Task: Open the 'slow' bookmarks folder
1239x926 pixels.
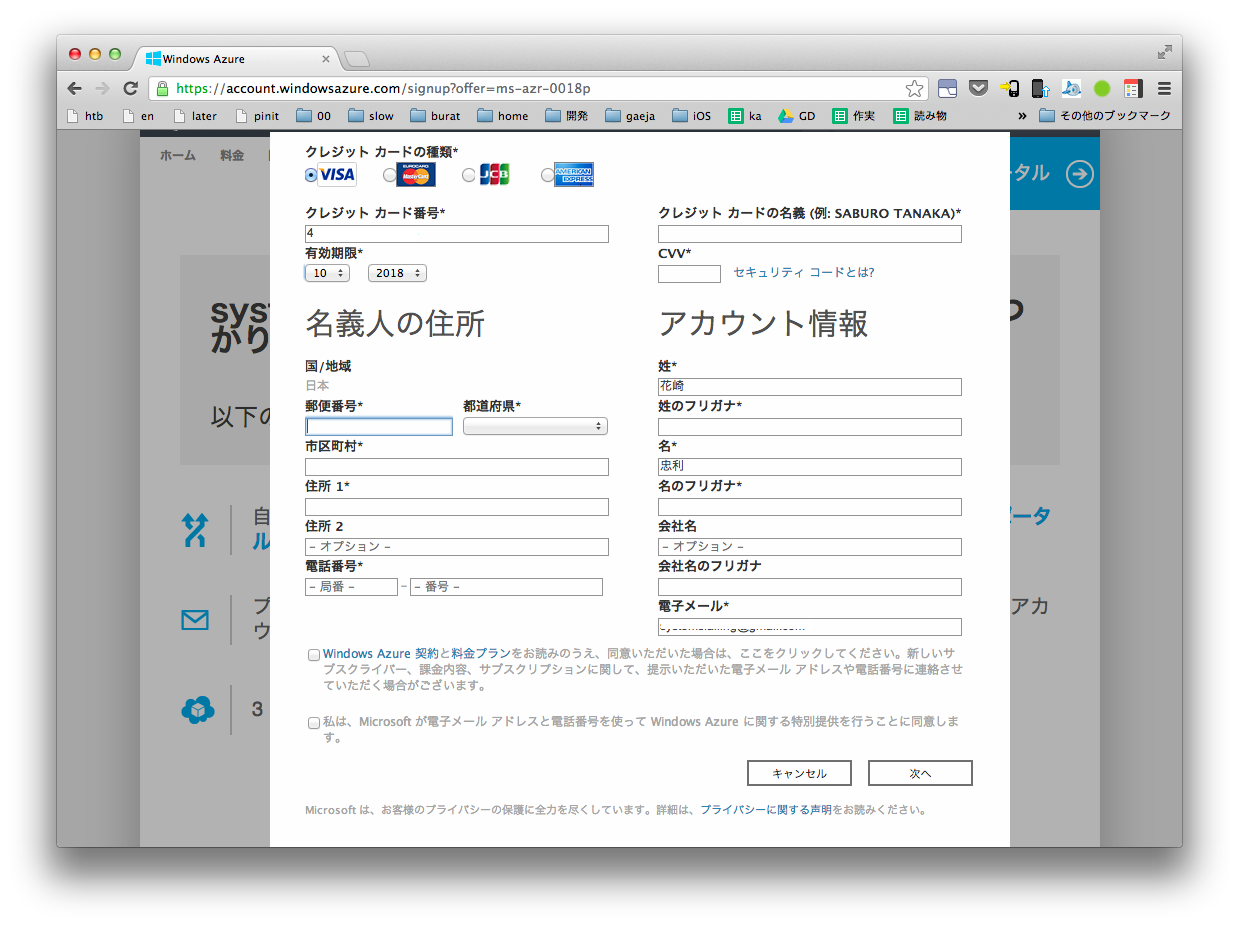Action: [371, 116]
